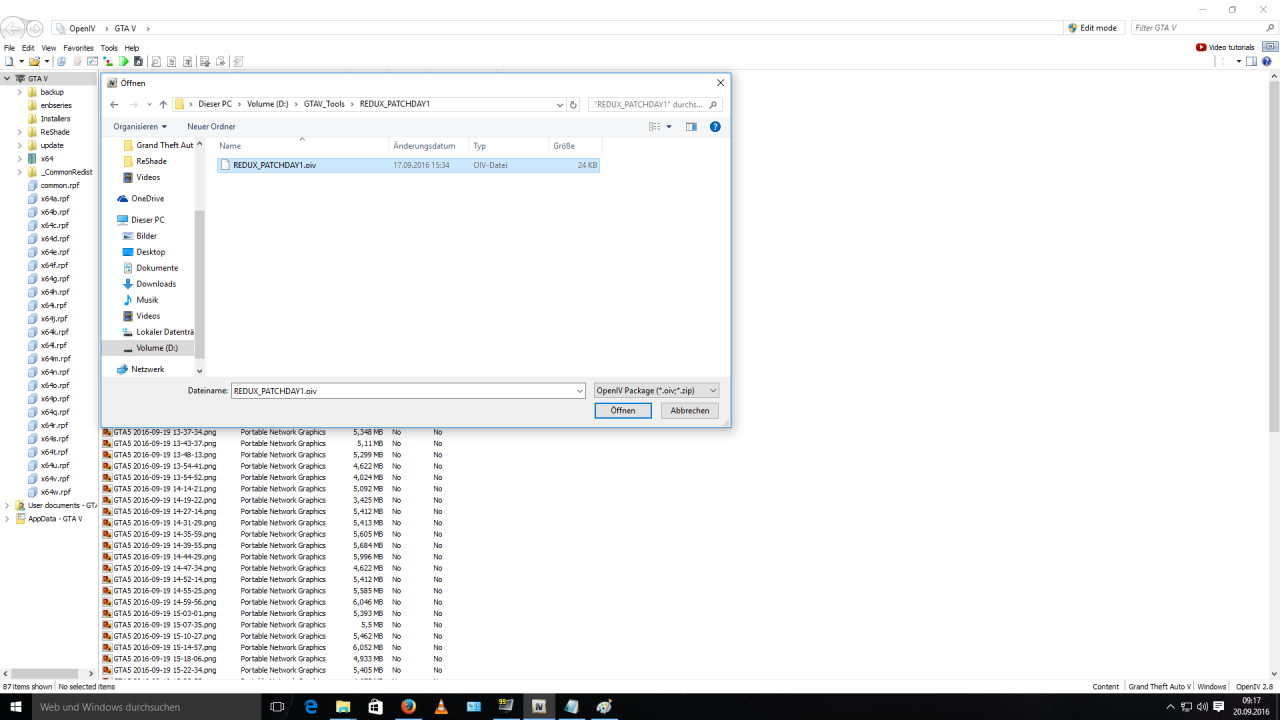1280x720 pixels.
Task: Click the up-one-level arrow in Öffnen dialog
Action: tap(163, 104)
